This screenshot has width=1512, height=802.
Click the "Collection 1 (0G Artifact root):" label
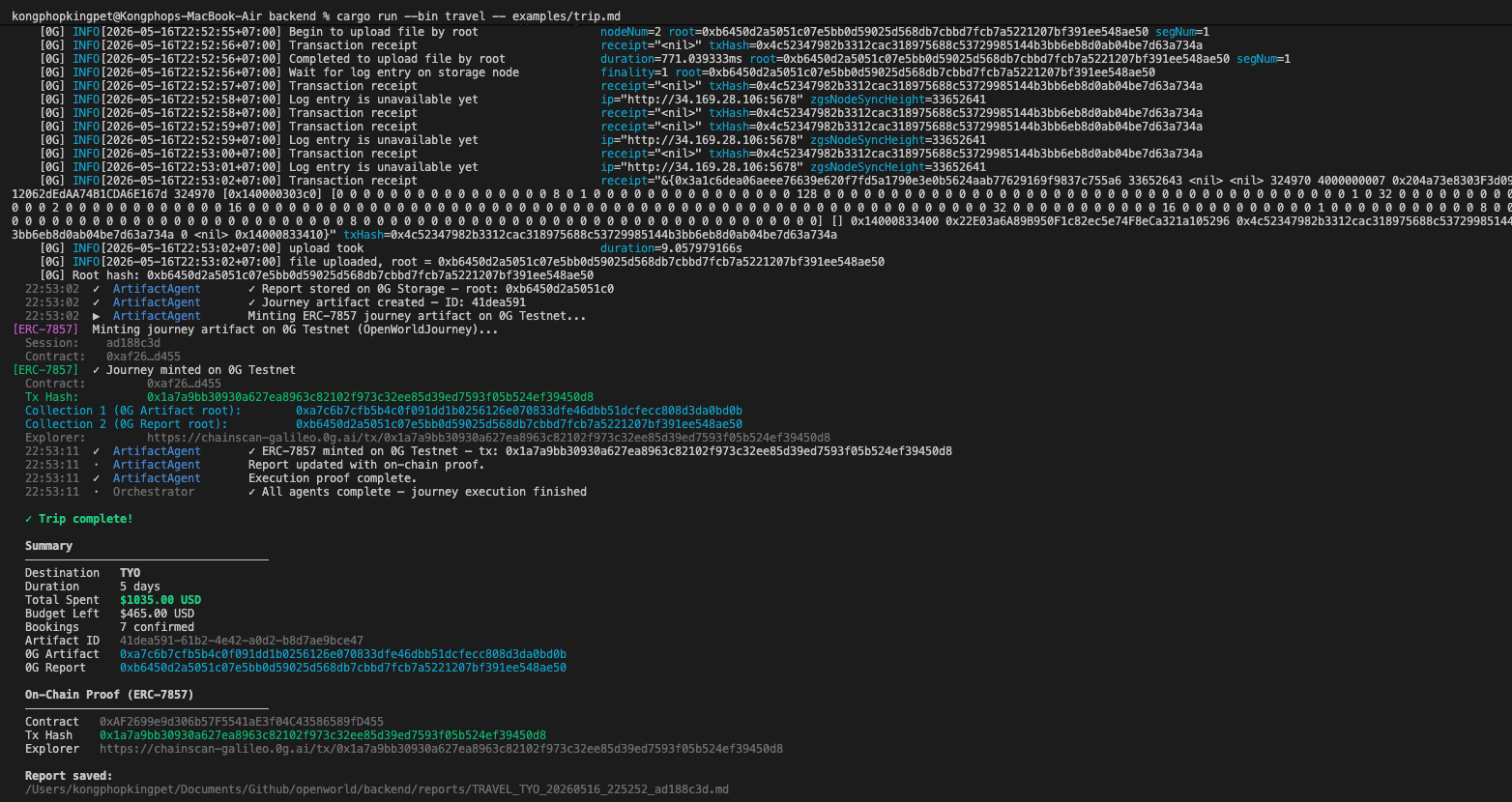click(133, 411)
